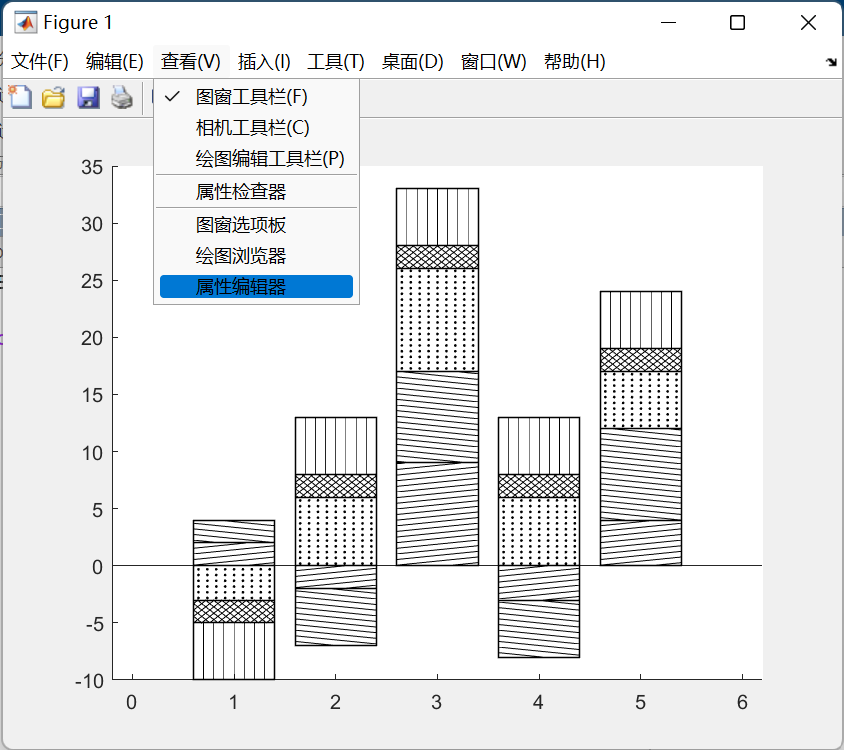
Task: Open the 文件(F) menu
Action: (40, 62)
